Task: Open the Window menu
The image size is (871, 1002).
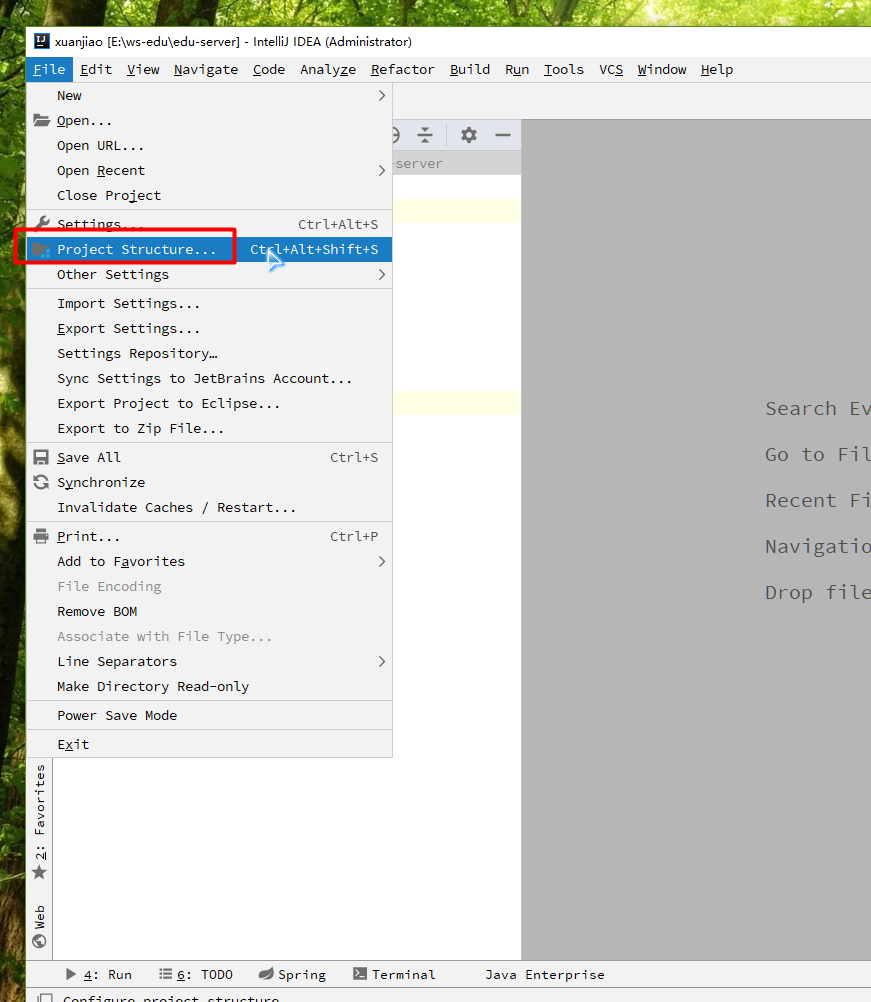Action: click(661, 70)
